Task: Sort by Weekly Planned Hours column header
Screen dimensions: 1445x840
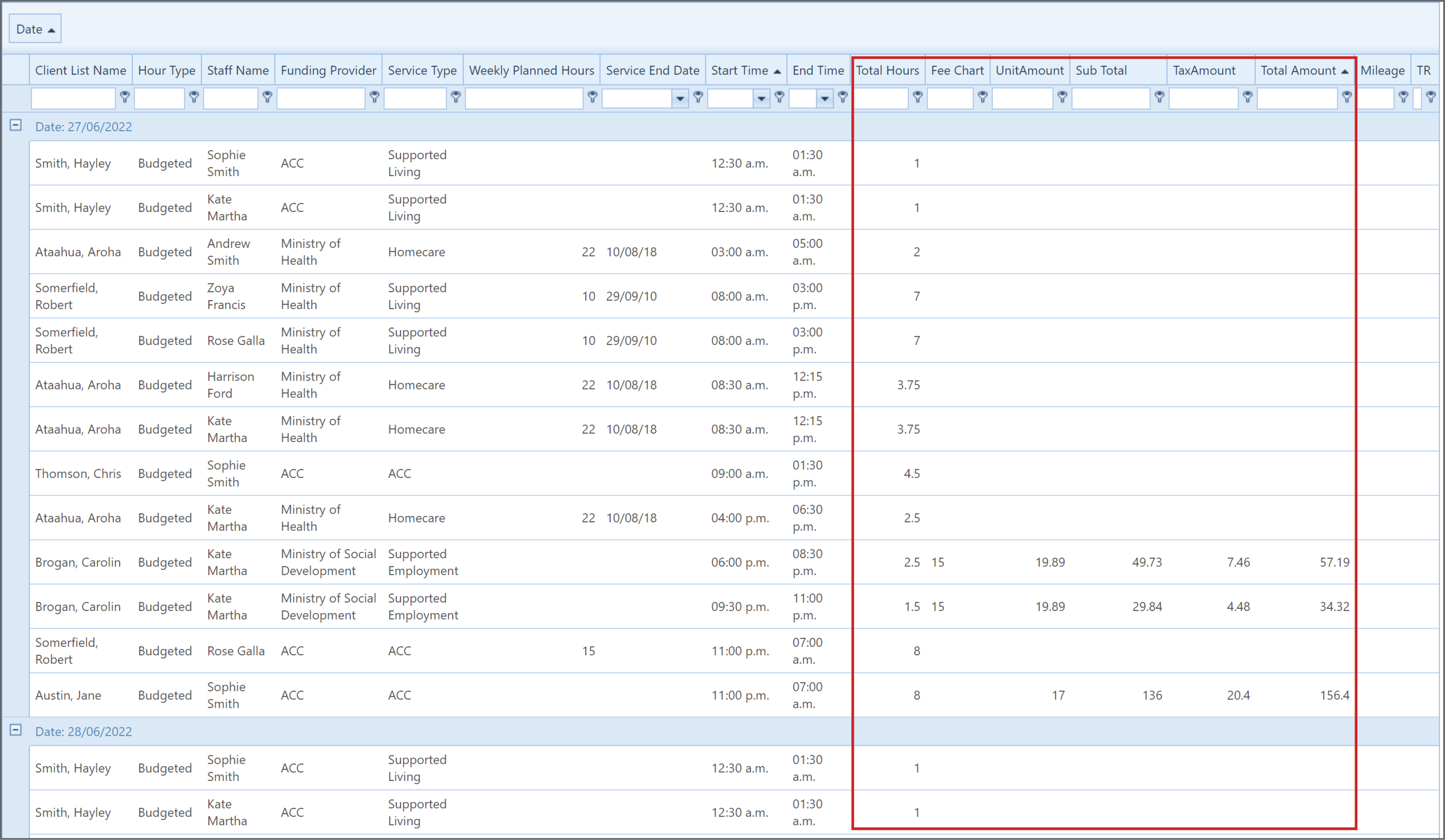Action: (532, 71)
